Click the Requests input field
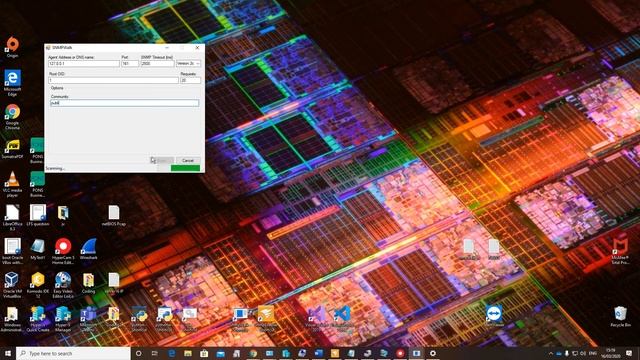Screen dimensions: 640x360 point(190,80)
